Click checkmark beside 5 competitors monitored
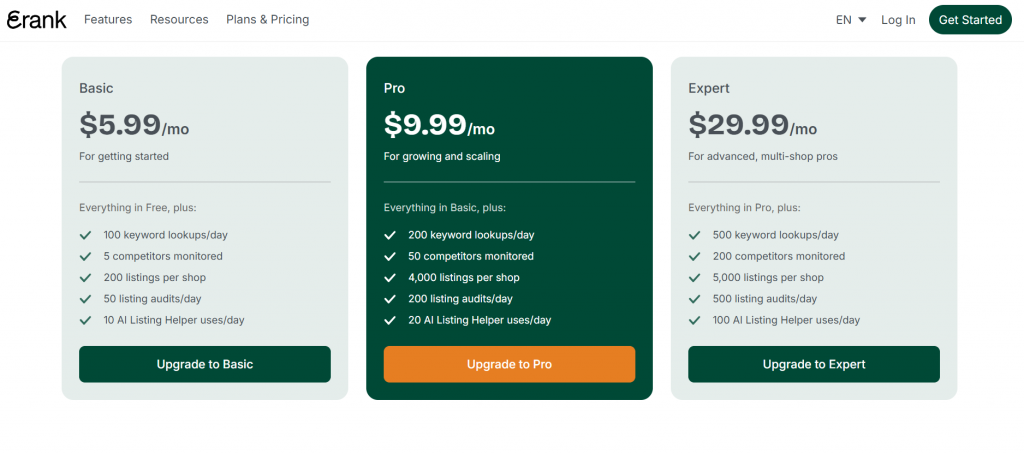Viewport: 1024px width, 454px height. [85, 257]
